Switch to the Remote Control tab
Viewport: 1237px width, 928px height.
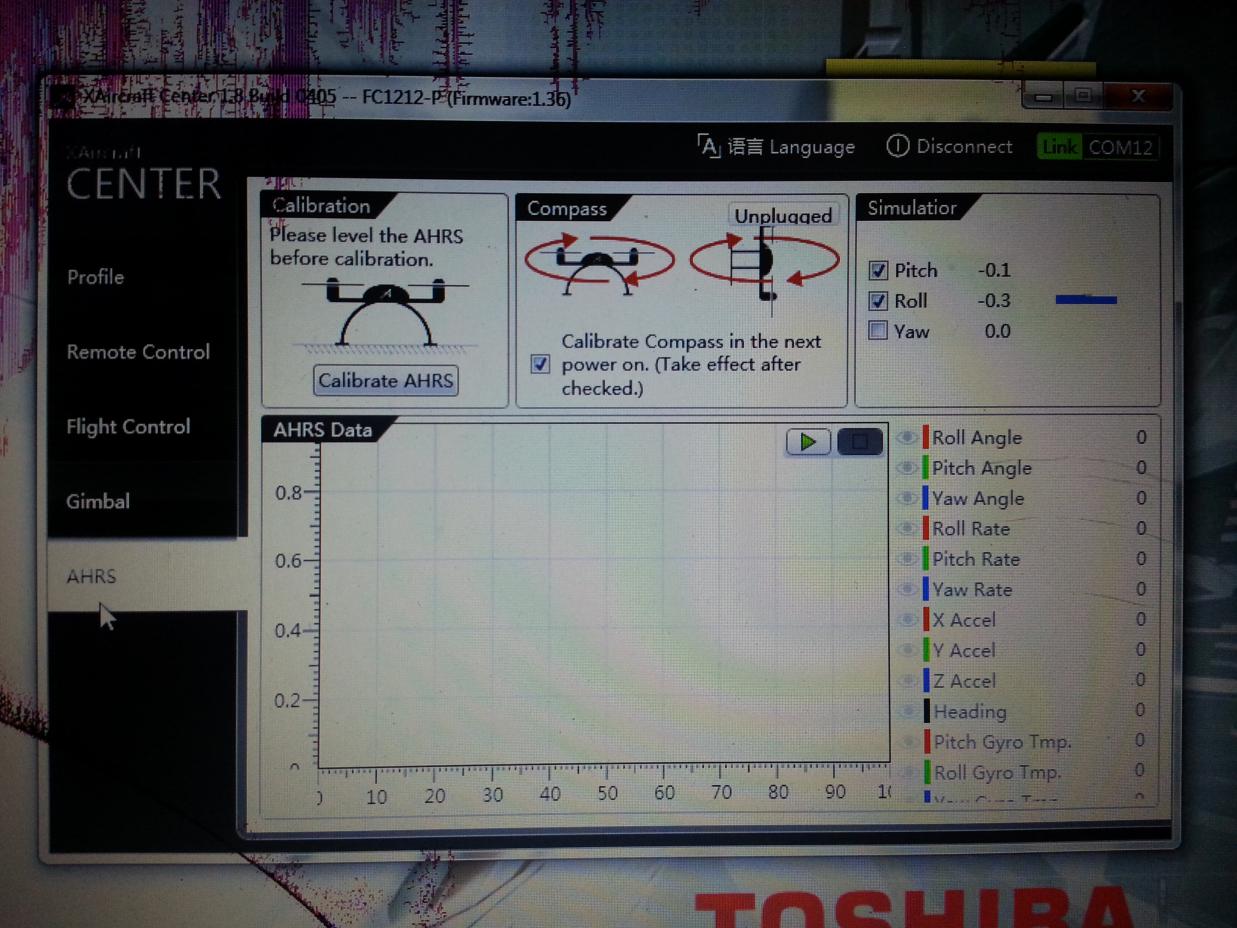(138, 352)
